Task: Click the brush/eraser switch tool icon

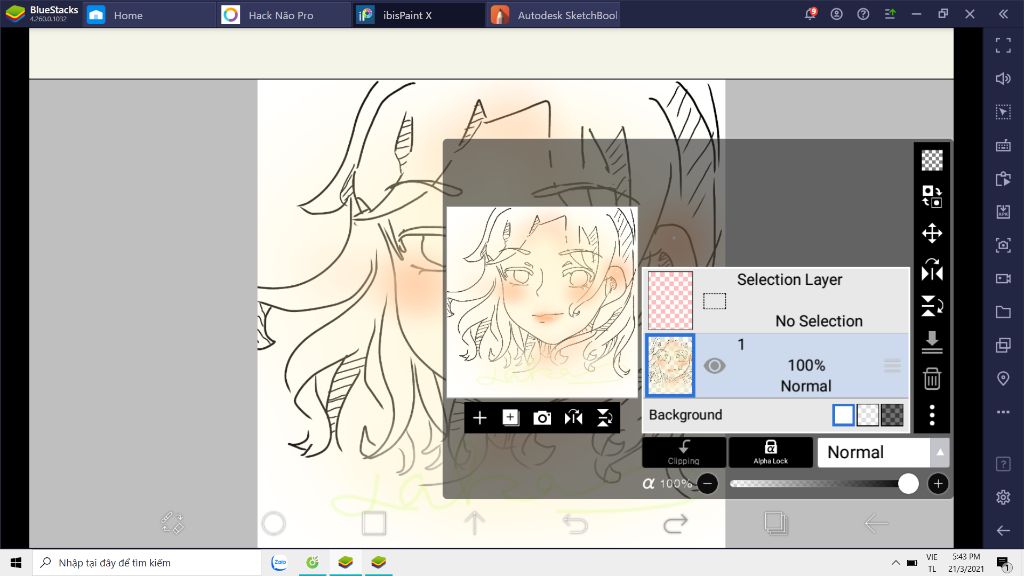Action: coord(172,523)
